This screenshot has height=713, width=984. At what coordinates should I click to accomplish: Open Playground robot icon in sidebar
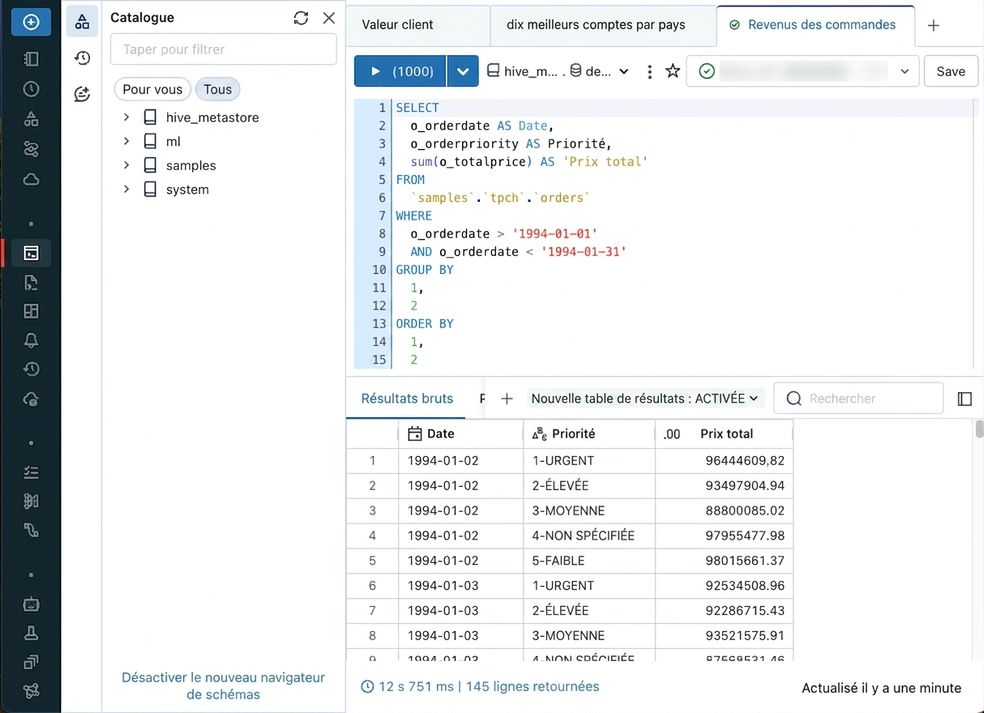tap(31, 604)
